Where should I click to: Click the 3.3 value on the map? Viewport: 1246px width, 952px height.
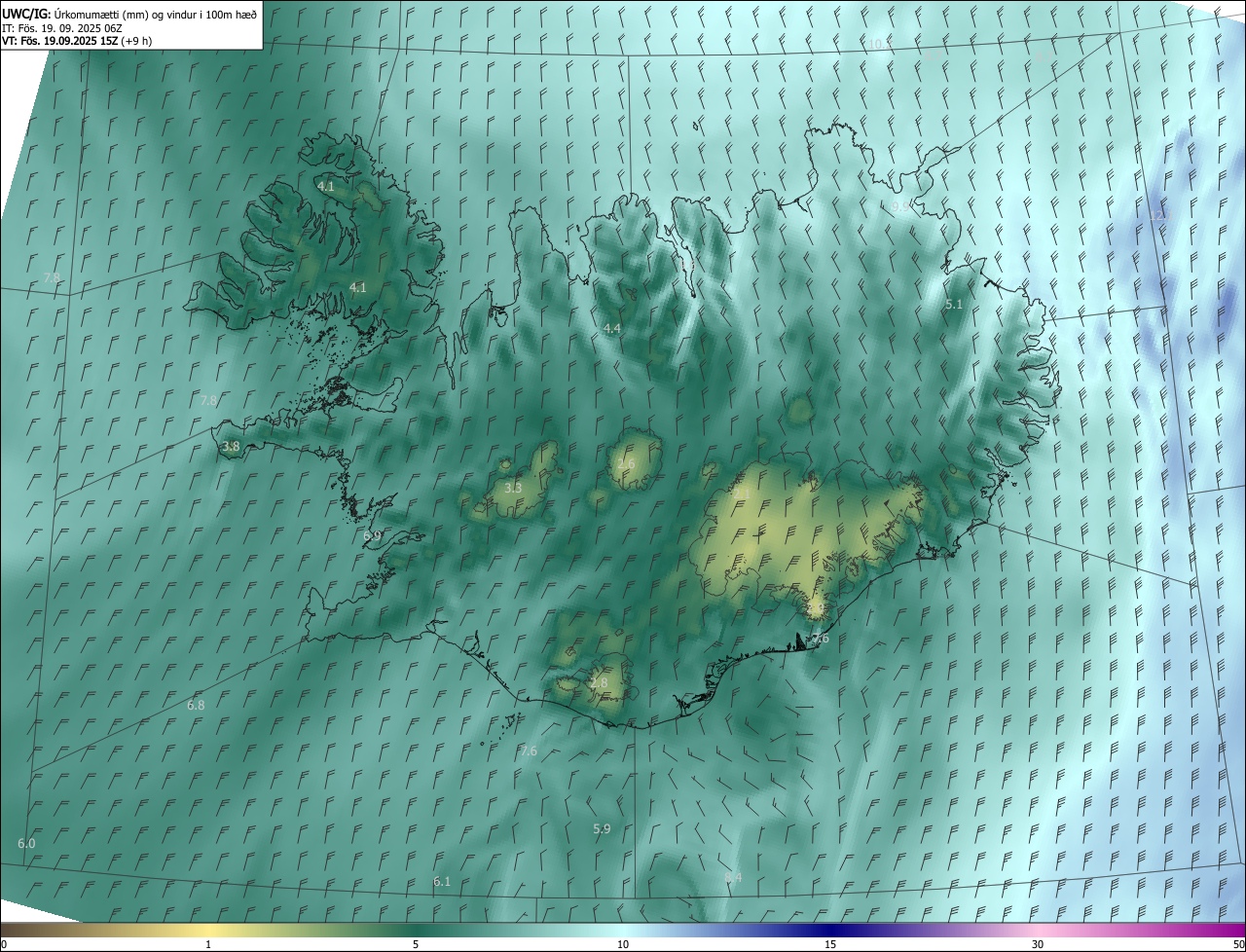coord(513,488)
